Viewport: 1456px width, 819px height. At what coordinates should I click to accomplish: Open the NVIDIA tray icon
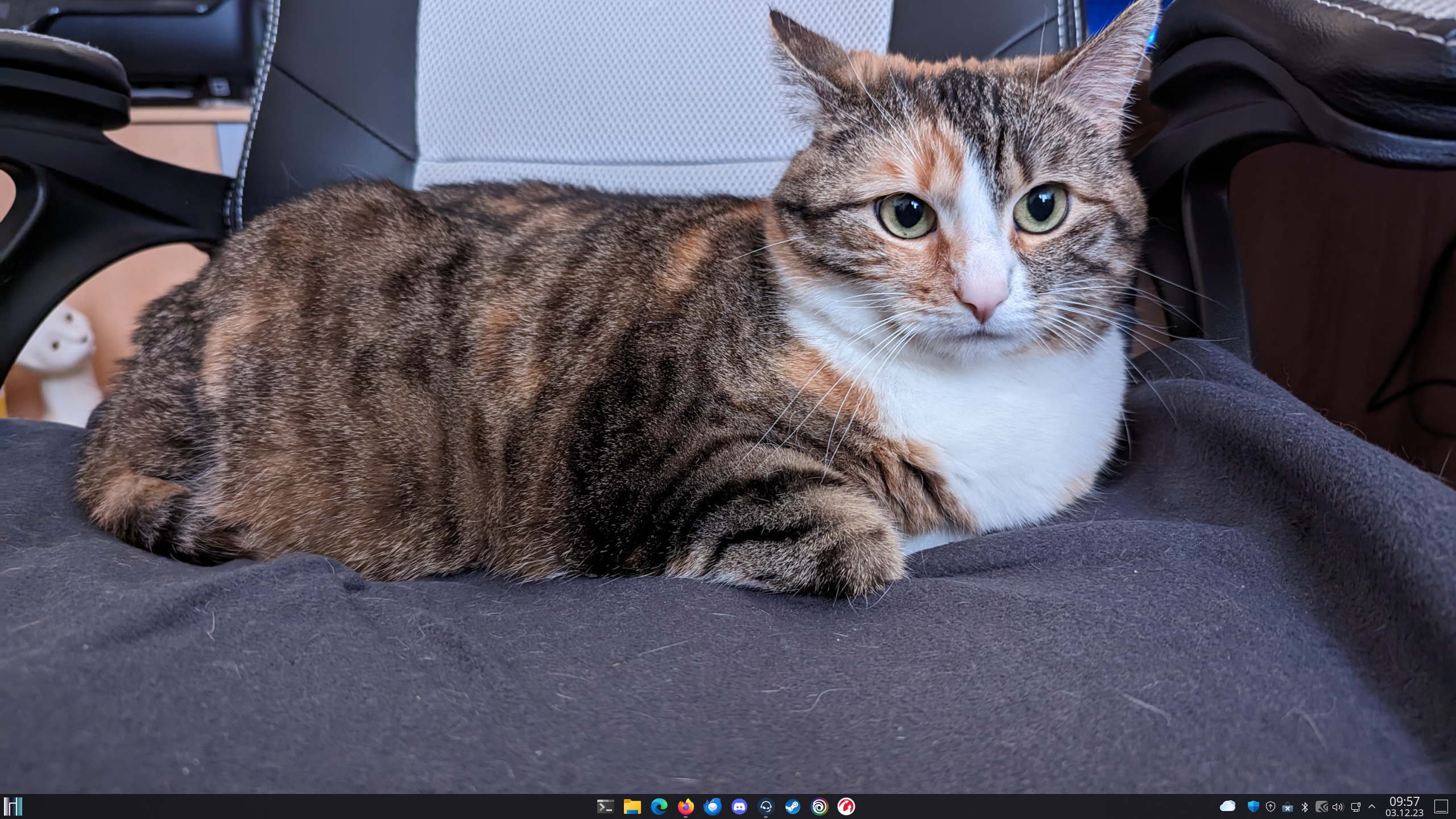pos(1322,806)
